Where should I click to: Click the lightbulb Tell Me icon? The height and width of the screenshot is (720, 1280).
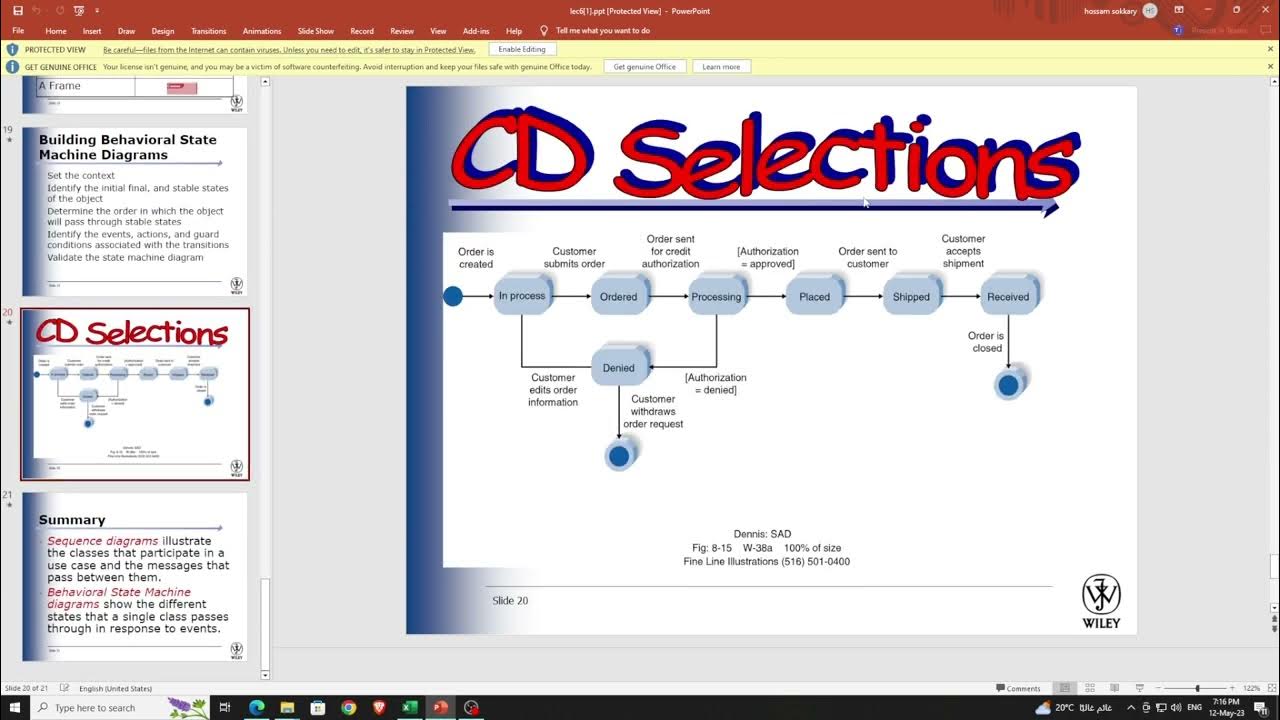(x=544, y=31)
